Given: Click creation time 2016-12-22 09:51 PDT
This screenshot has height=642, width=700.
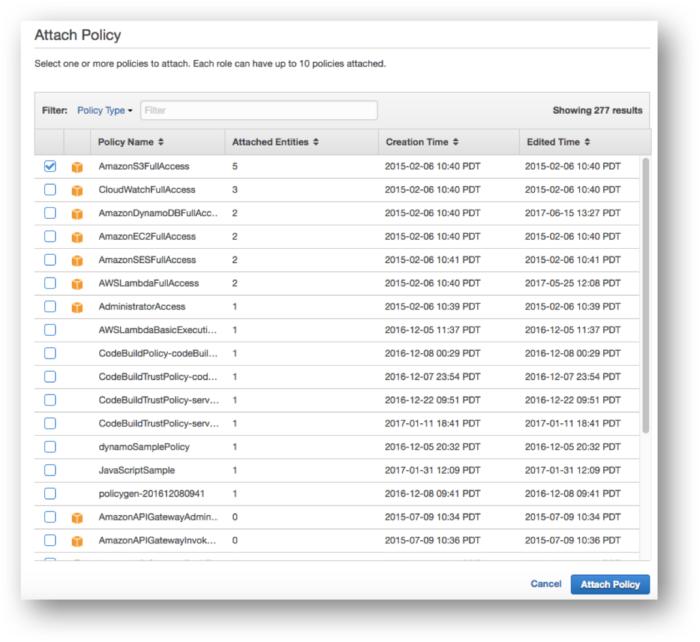Looking at the screenshot, I should point(433,400).
